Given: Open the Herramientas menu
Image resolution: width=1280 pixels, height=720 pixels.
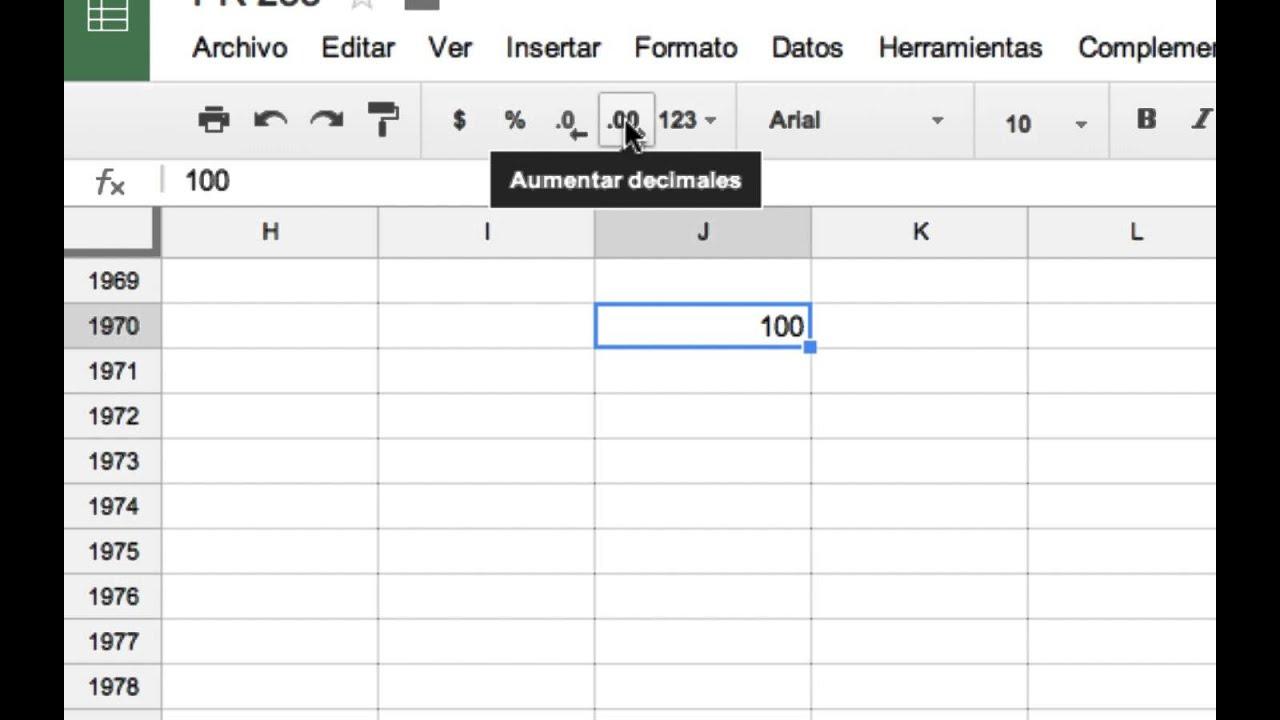Looking at the screenshot, I should tap(959, 47).
